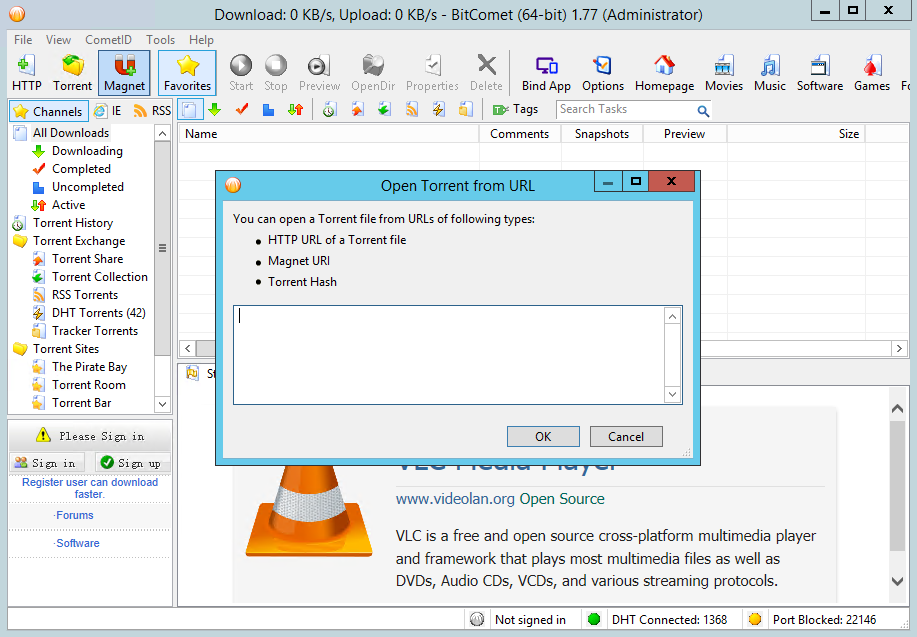Open the Software toolbar icon
This screenshot has height=637, width=917.
(820, 73)
